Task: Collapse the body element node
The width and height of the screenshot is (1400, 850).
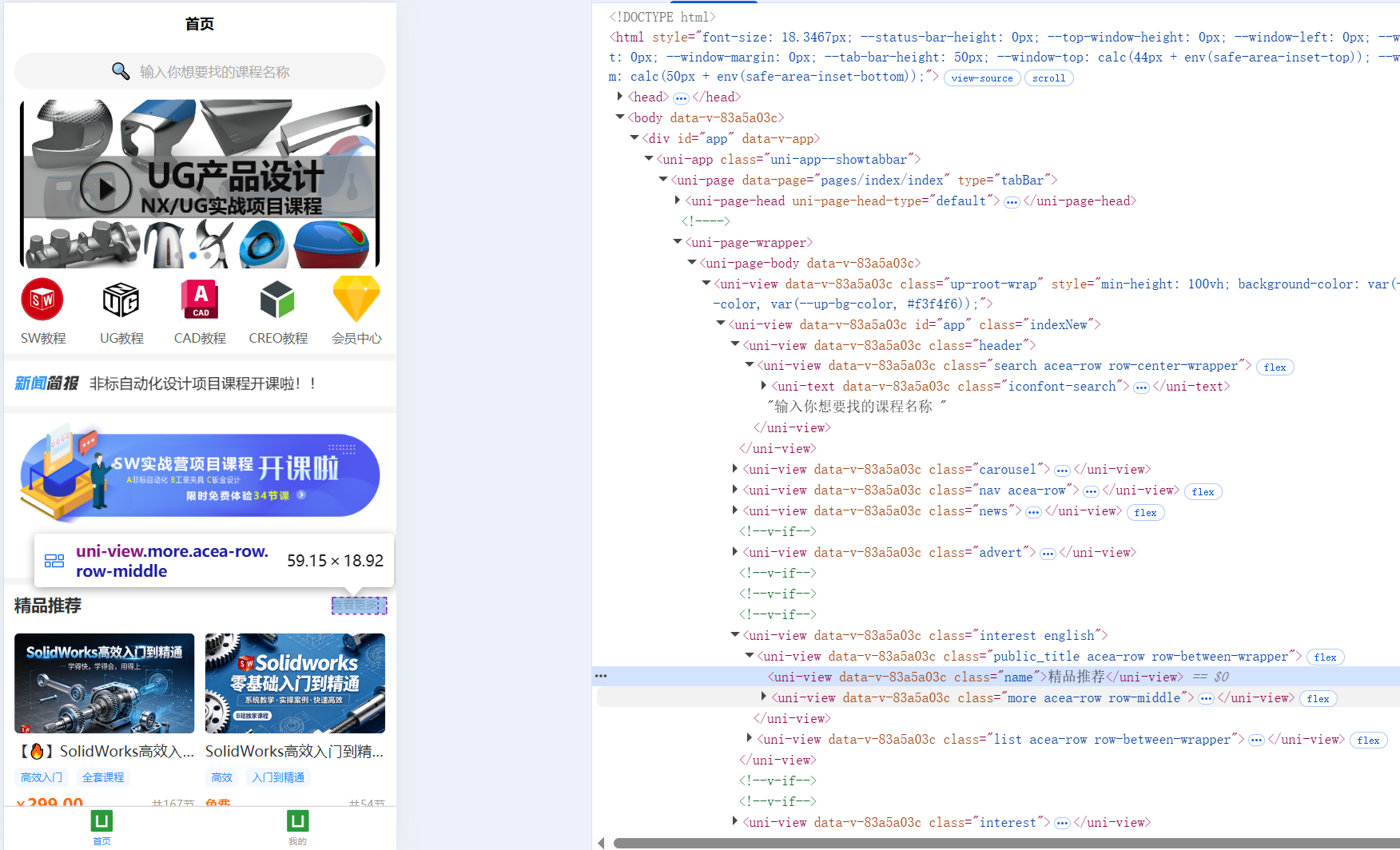Action: 619,117
